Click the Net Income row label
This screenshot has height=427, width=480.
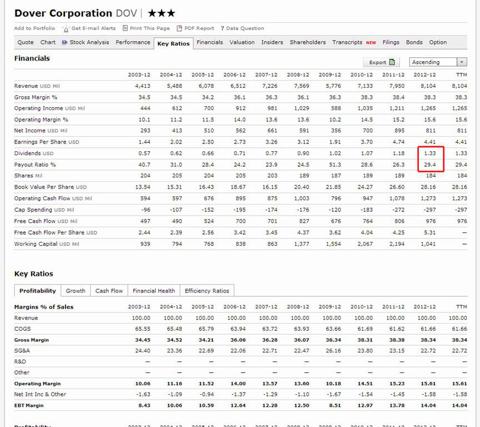coord(41,131)
